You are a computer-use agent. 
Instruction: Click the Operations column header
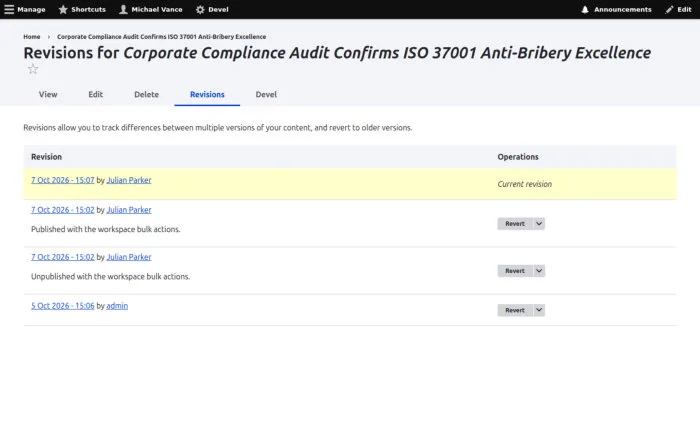pos(518,157)
